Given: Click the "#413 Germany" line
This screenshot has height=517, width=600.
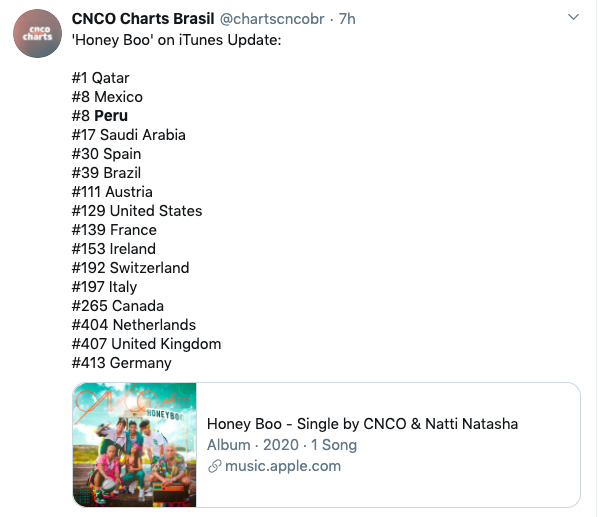Looking at the screenshot, I should click(x=122, y=363).
